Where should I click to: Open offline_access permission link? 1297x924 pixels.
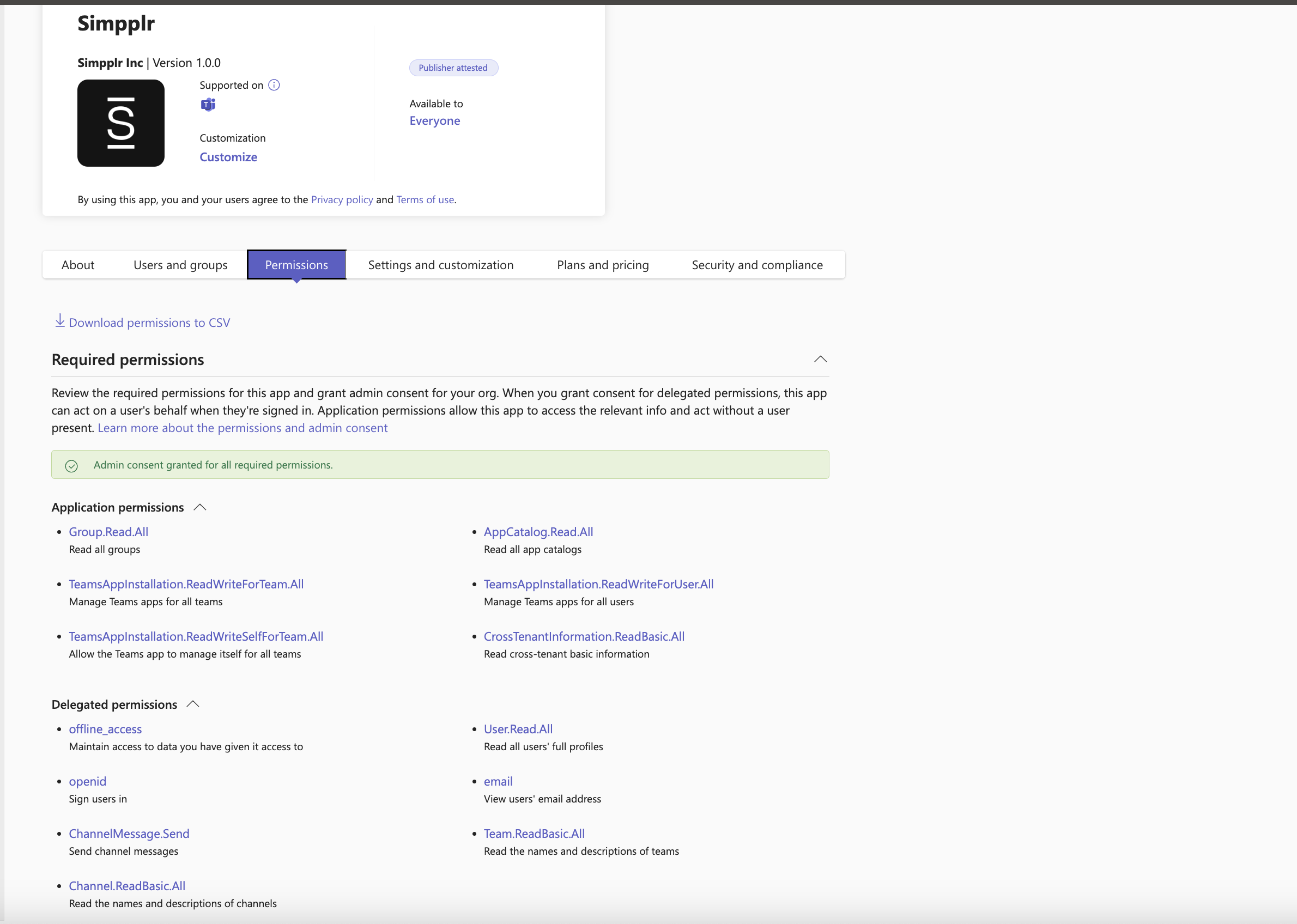tap(105, 729)
